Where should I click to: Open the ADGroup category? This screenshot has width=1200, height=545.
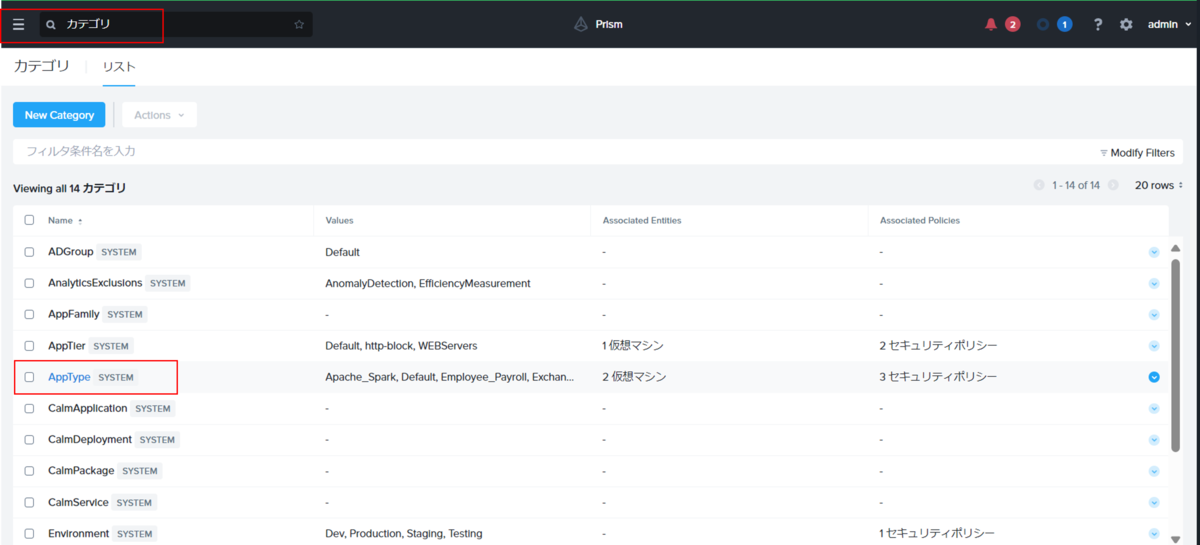[71, 252]
